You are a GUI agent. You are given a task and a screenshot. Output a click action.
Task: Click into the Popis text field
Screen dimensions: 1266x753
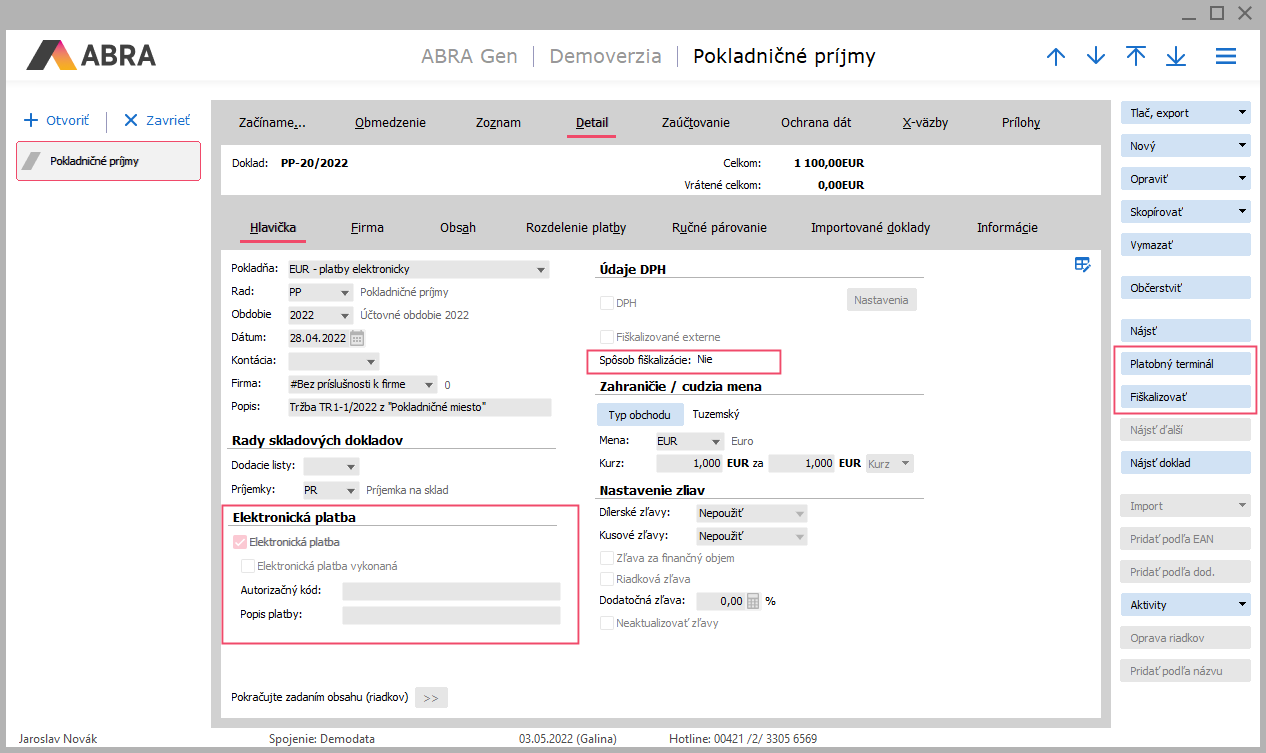click(419, 407)
